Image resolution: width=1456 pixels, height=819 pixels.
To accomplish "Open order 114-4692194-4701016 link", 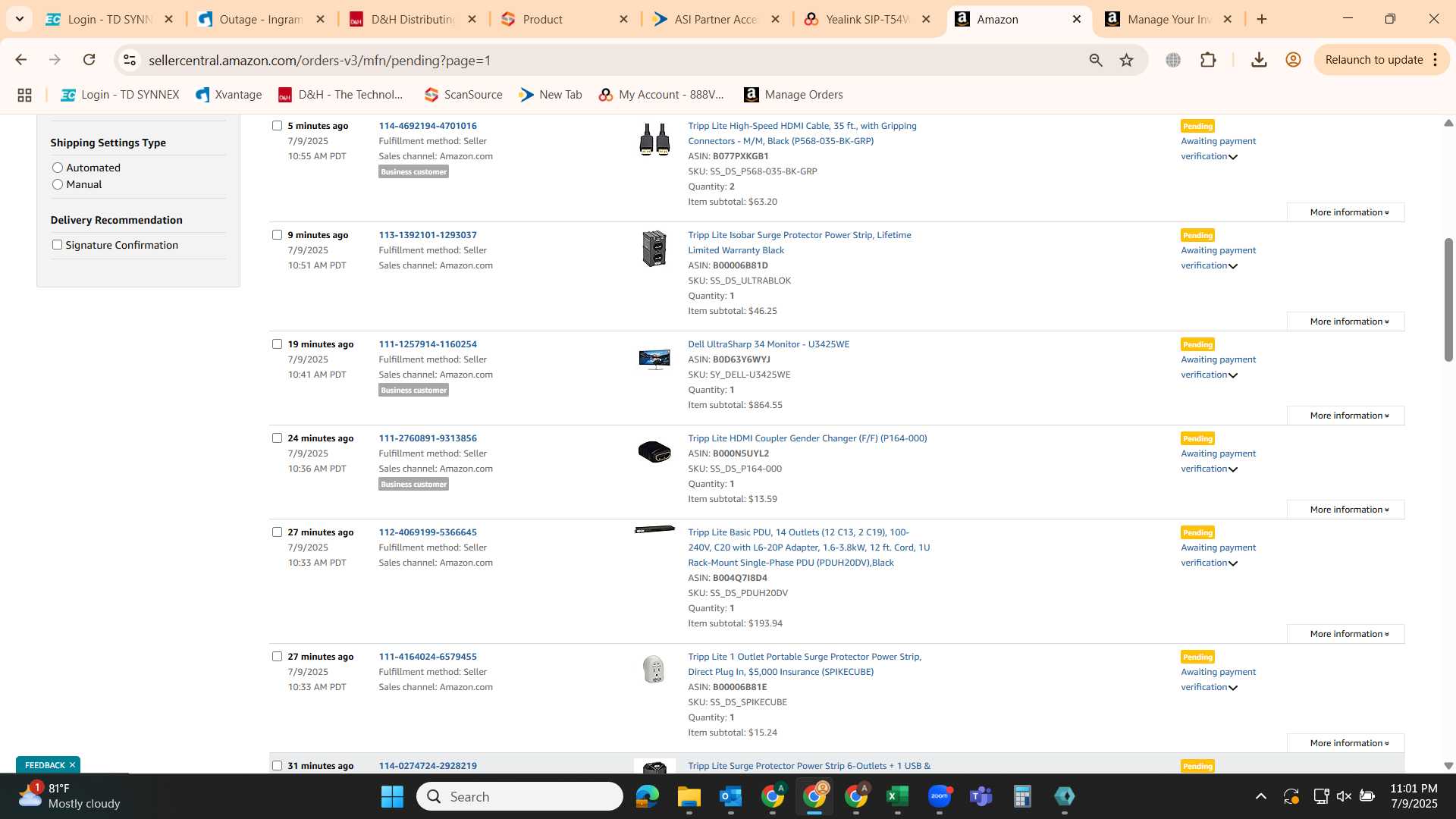I will pos(428,126).
